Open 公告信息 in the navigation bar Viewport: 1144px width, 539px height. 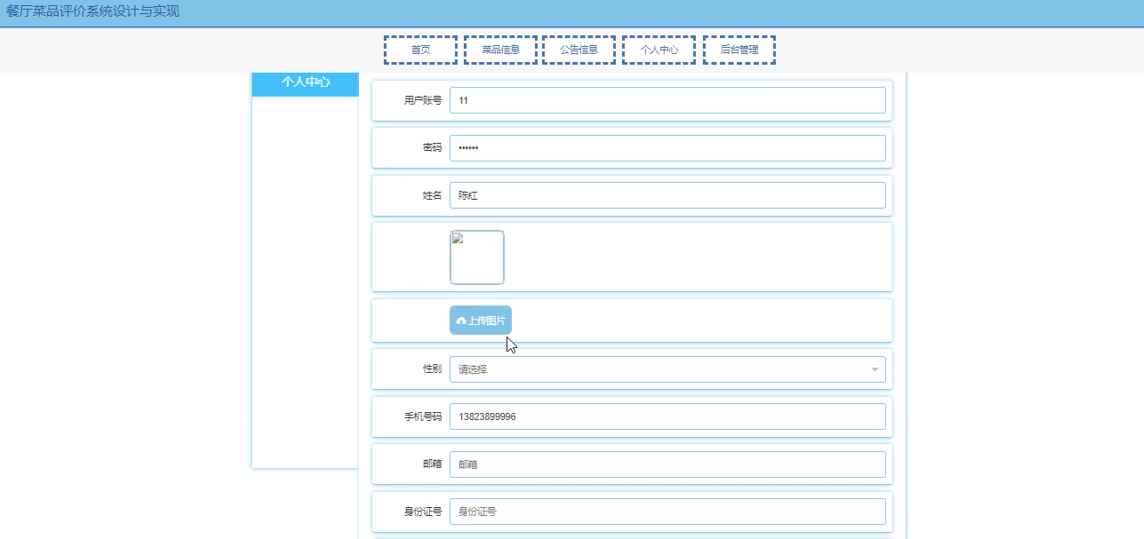coord(579,50)
